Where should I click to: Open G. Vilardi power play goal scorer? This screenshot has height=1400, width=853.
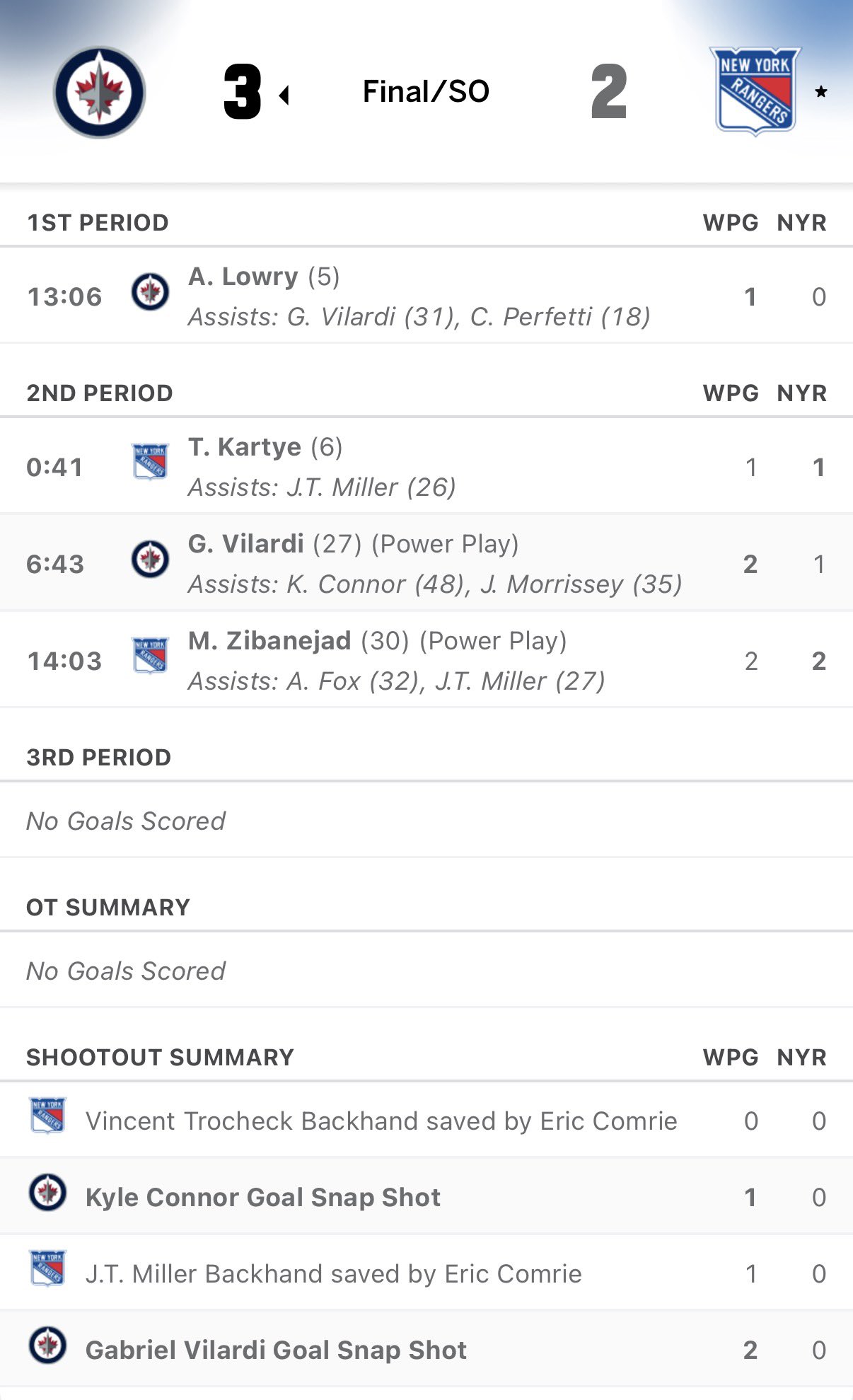click(x=245, y=544)
